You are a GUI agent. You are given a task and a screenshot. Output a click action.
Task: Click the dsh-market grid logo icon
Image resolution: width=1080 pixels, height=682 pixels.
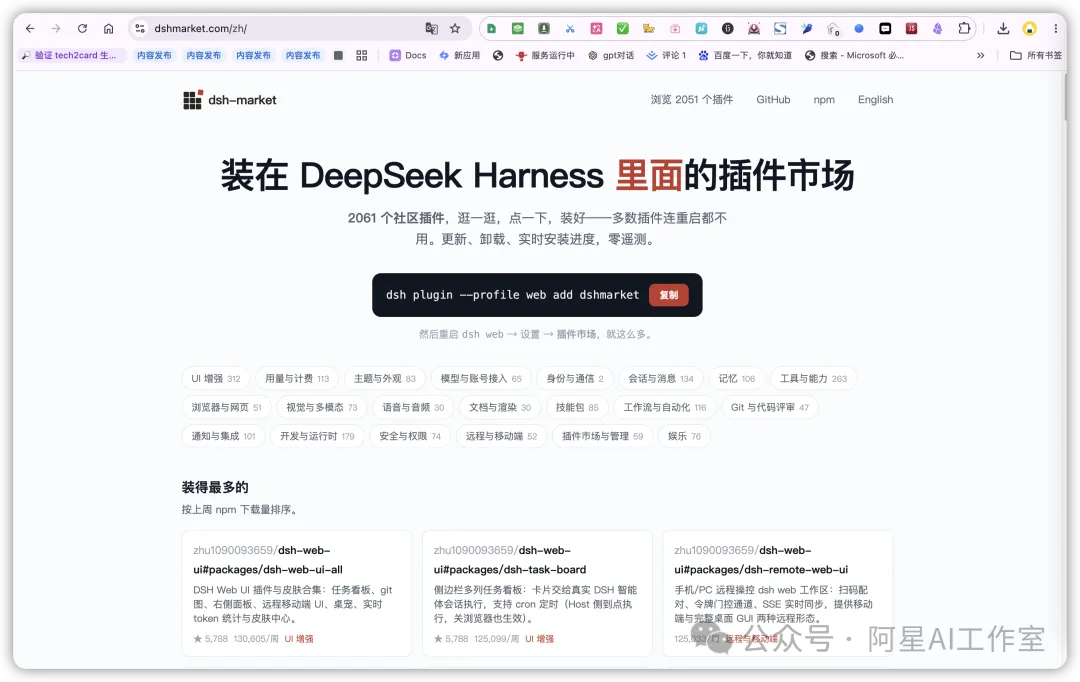coord(193,100)
